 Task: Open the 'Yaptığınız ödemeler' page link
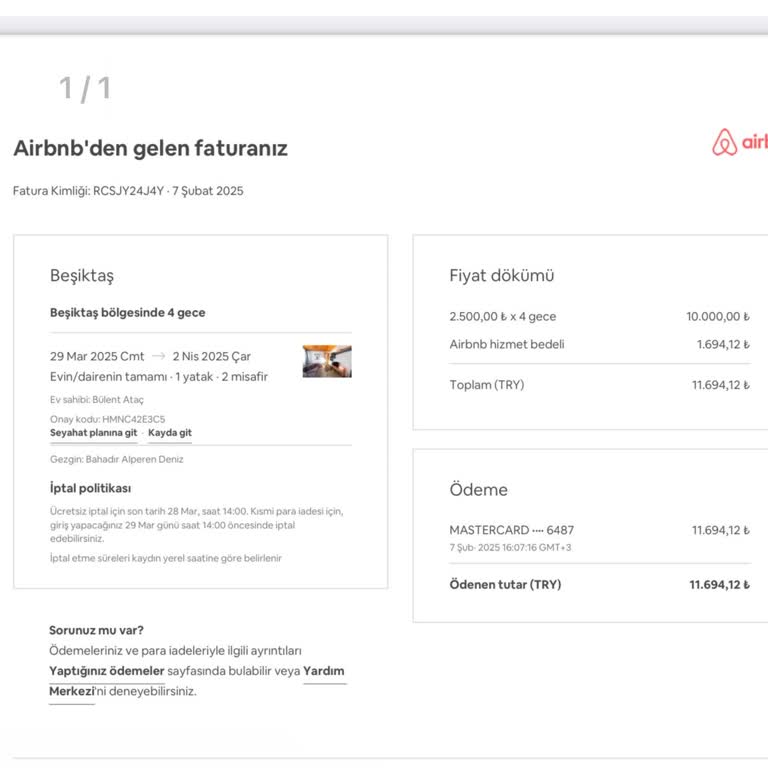tap(107, 671)
